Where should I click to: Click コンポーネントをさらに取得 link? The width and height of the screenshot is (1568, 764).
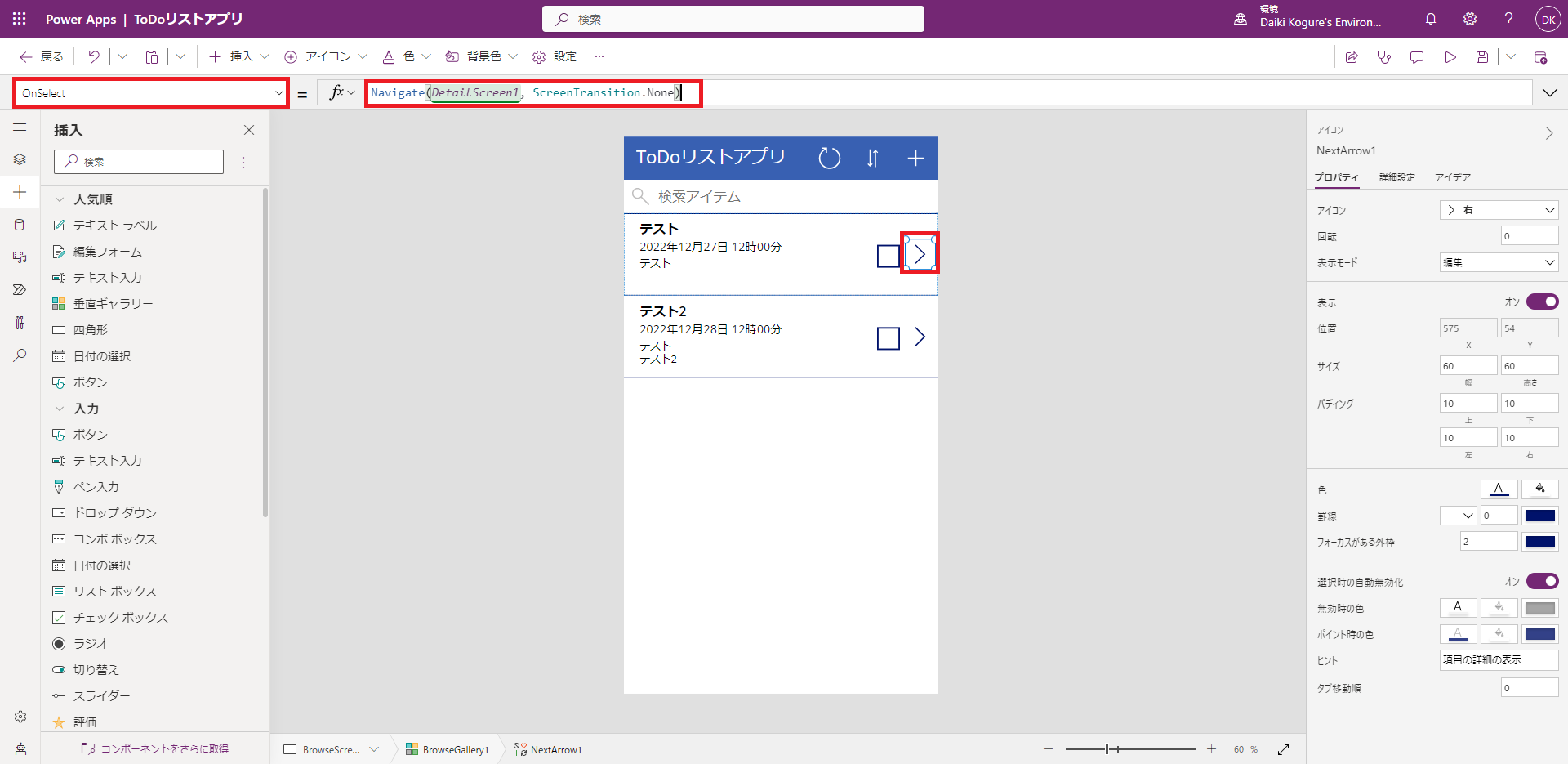pos(155,748)
